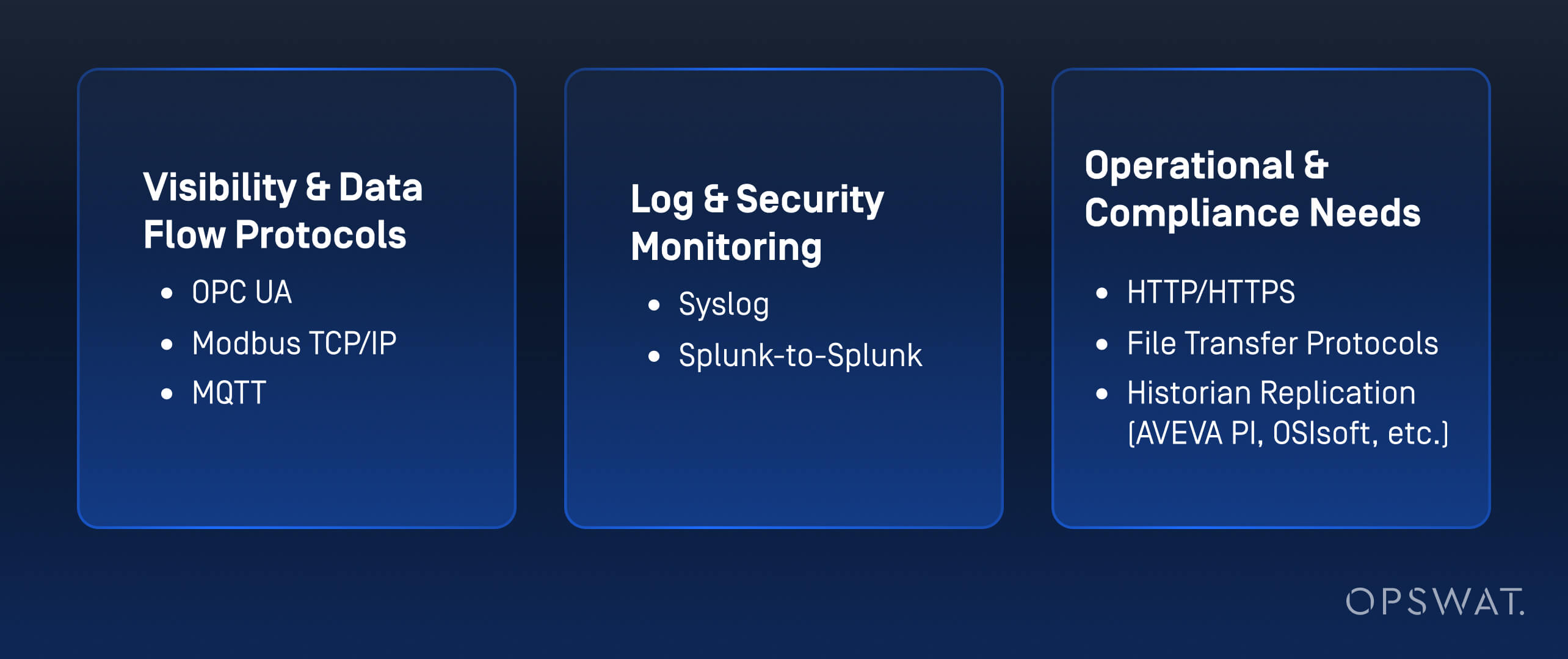Click the Splunk-to-Splunk text

(x=800, y=356)
